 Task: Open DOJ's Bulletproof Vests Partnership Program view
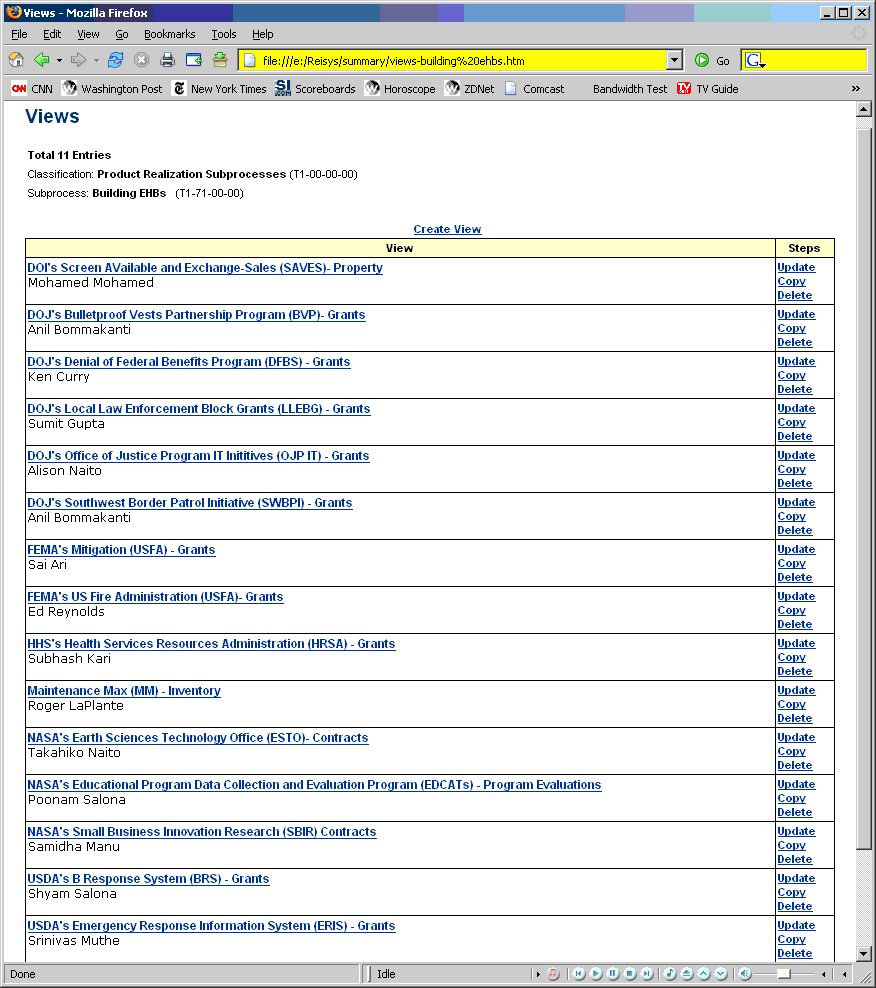[196, 315]
